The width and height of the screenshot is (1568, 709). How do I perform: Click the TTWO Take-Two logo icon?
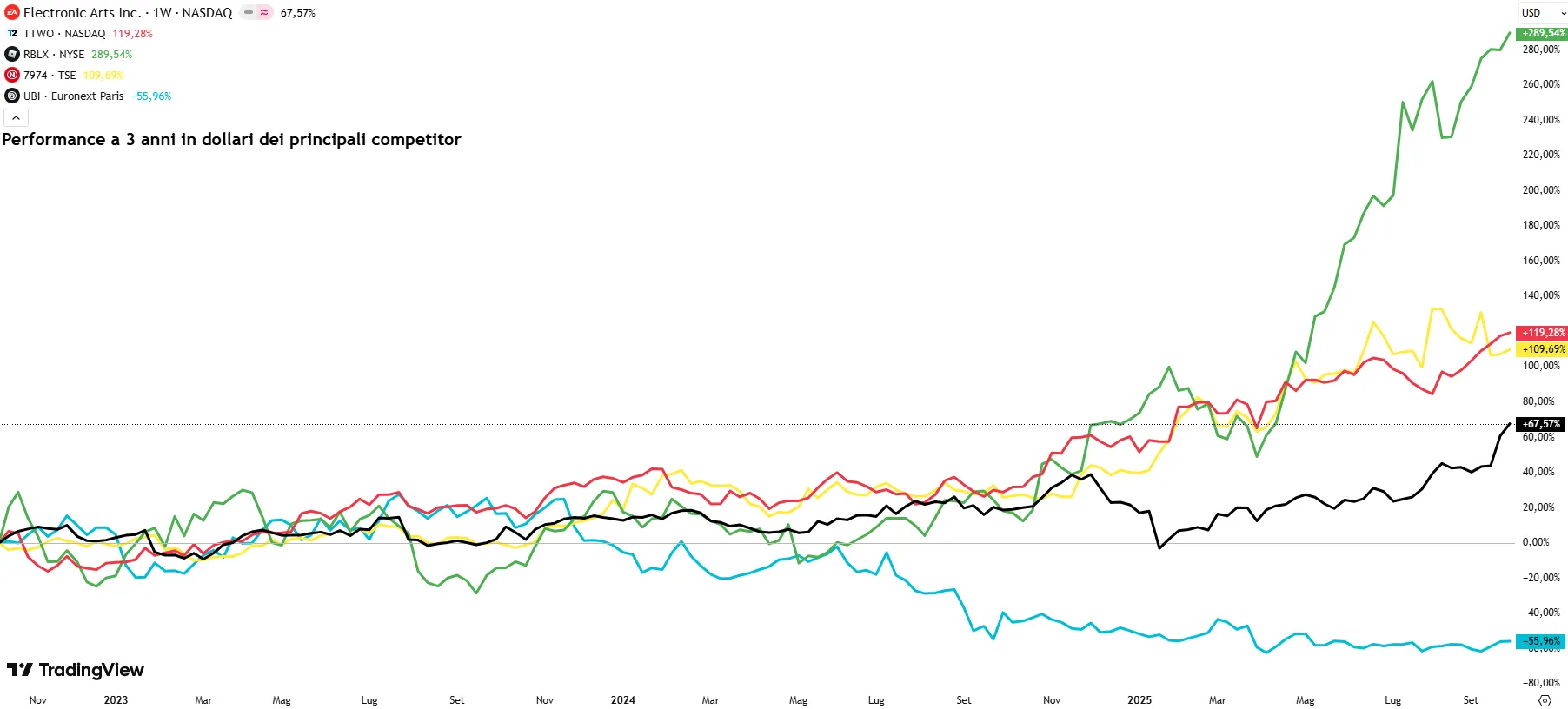(12, 33)
